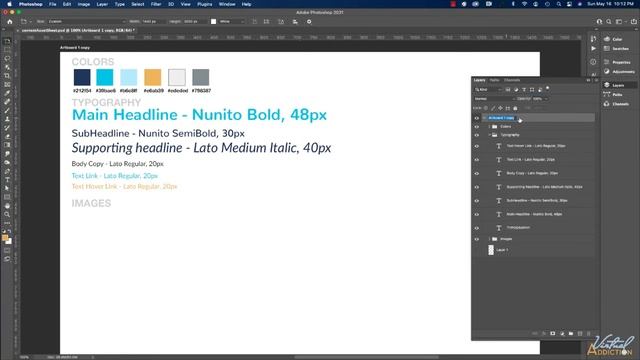Viewport: 640px width, 360px height.
Task: Open the Paths panel from the side dock
Action: (x=613, y=95)
